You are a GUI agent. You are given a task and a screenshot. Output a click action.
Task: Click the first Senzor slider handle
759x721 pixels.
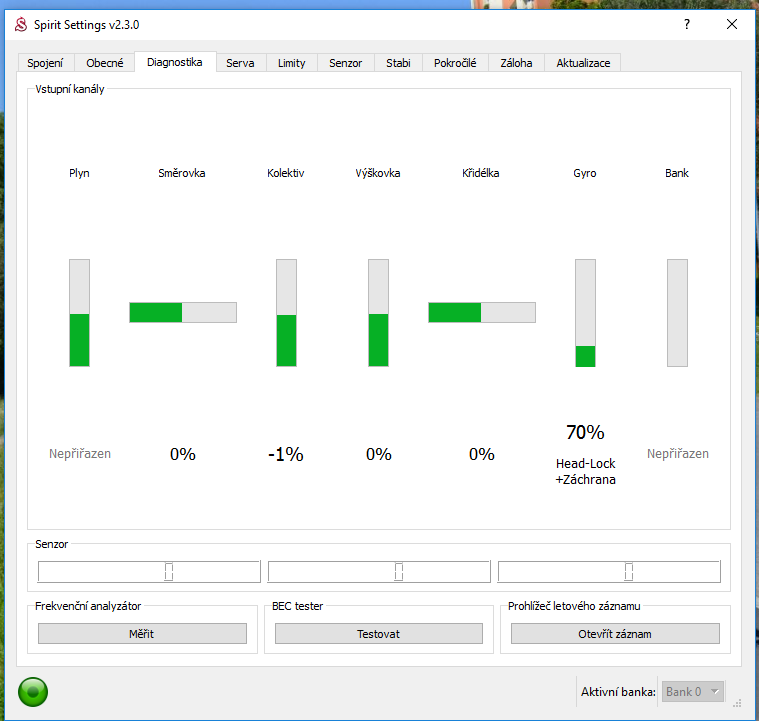[x=169, y=572]
